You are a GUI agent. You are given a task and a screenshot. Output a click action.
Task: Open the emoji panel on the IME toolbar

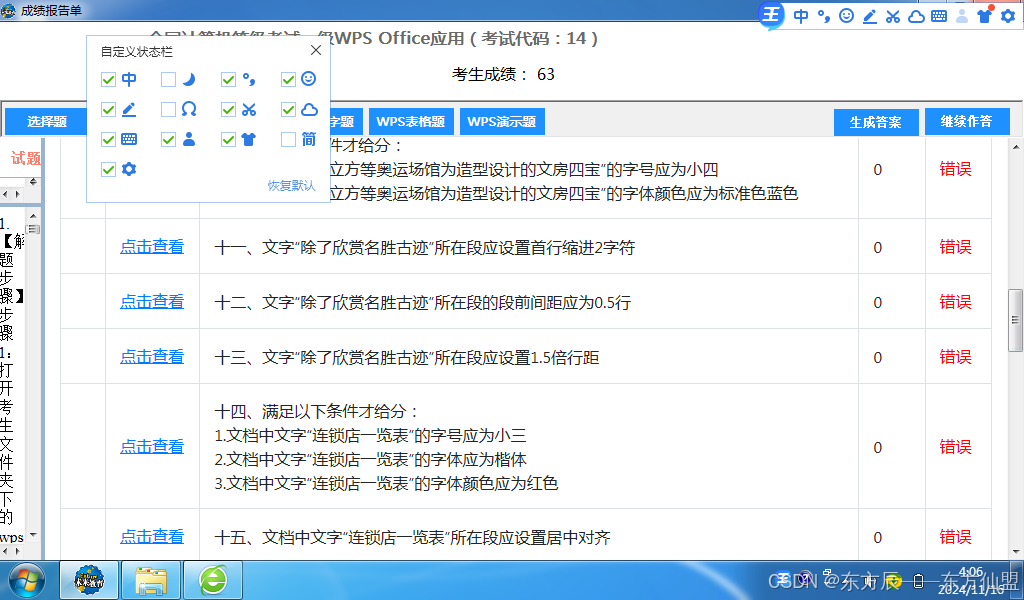(846, 16)
